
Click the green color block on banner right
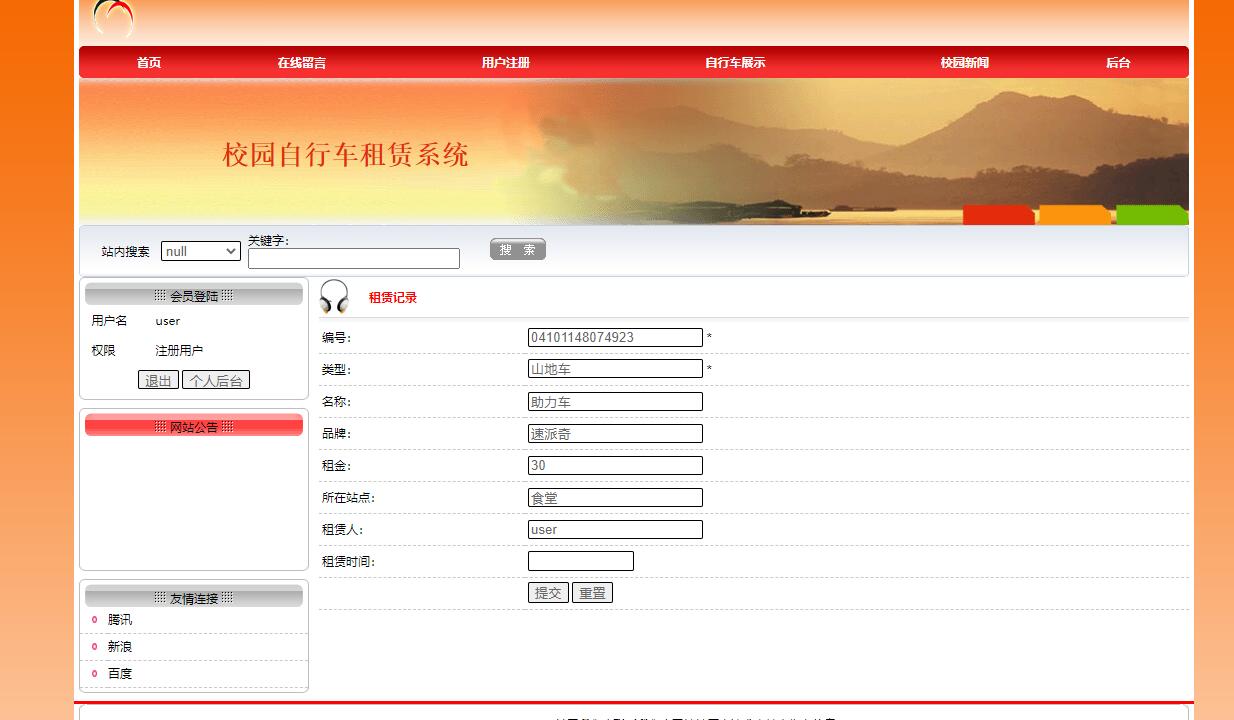pyautogui.click(x=1151, y=213)
